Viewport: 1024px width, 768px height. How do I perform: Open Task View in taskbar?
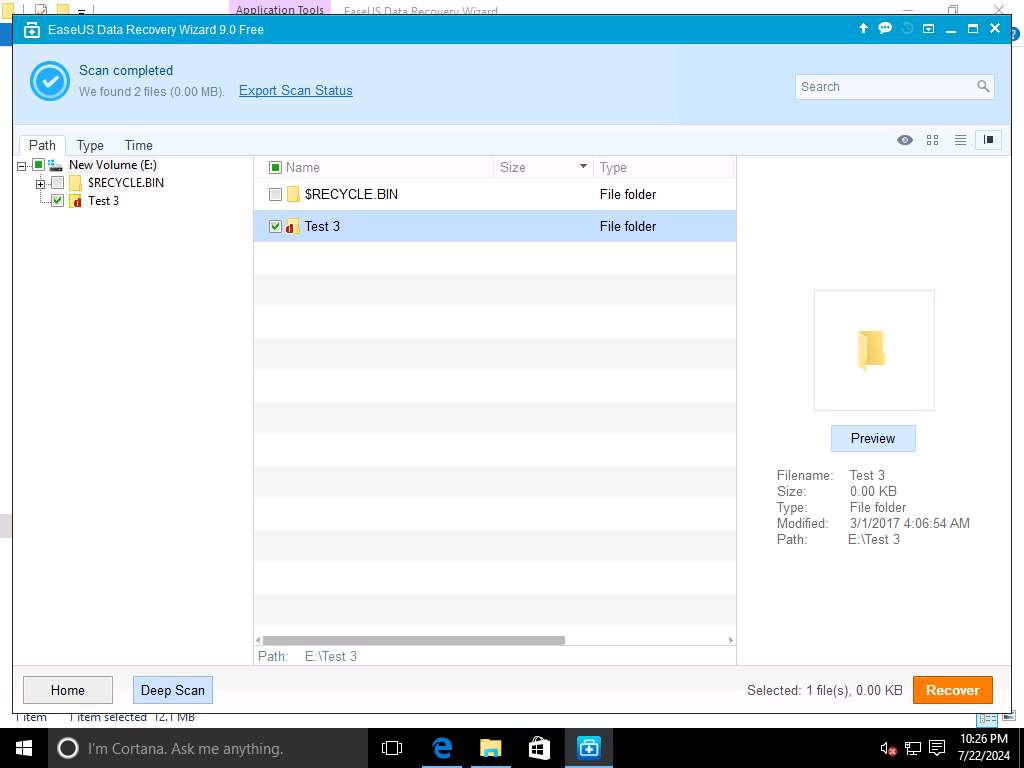[x=391, y=748]
